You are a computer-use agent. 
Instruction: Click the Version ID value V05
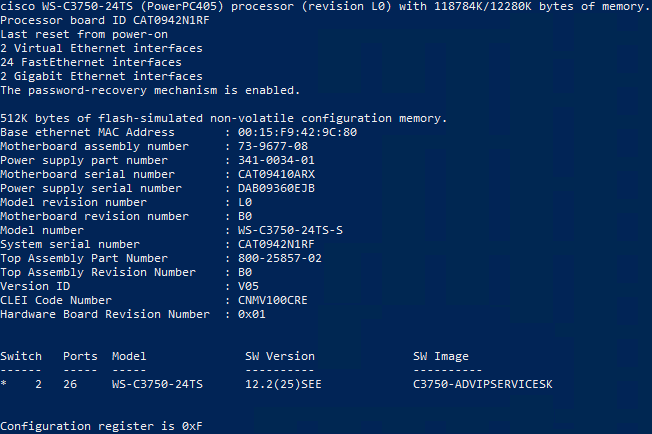[x=248, y=286]
